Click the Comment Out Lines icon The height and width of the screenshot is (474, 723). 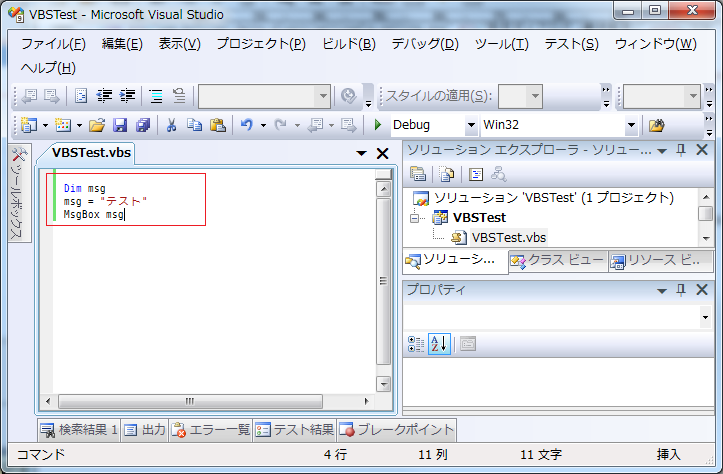pos(156,95)
